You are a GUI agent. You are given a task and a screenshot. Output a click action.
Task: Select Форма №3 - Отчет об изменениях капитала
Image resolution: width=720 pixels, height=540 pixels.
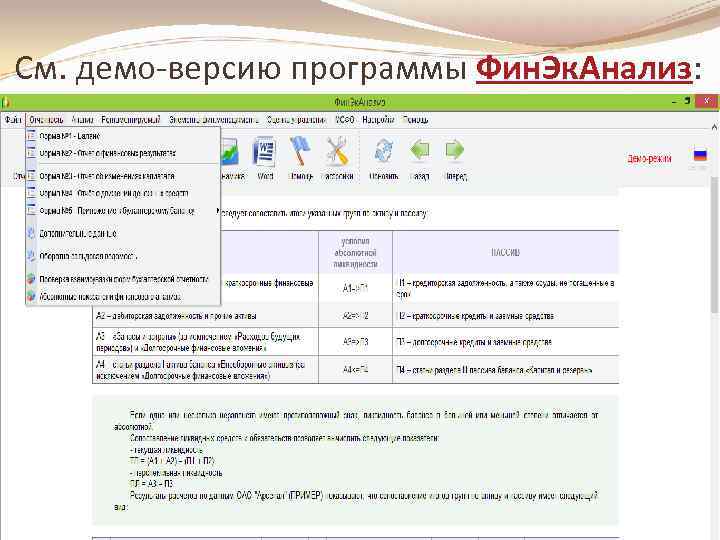(123, 176)
